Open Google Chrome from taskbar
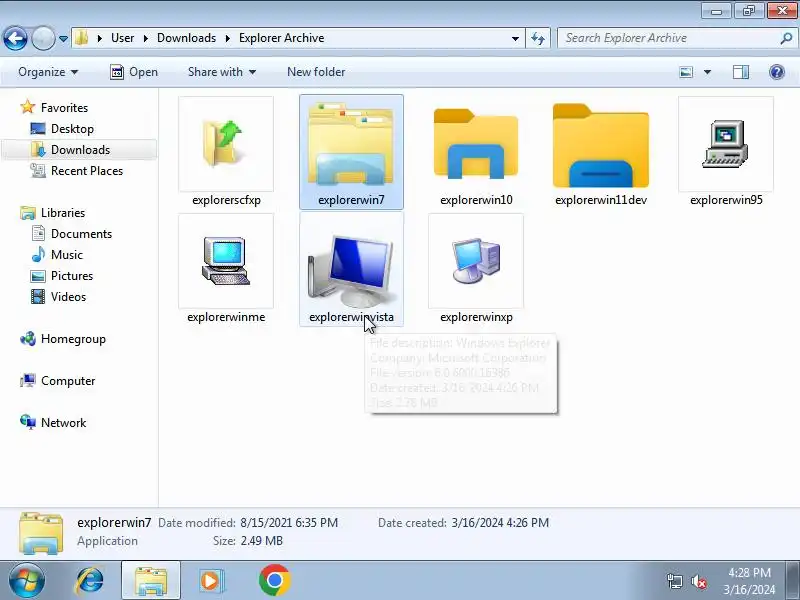 274,581
